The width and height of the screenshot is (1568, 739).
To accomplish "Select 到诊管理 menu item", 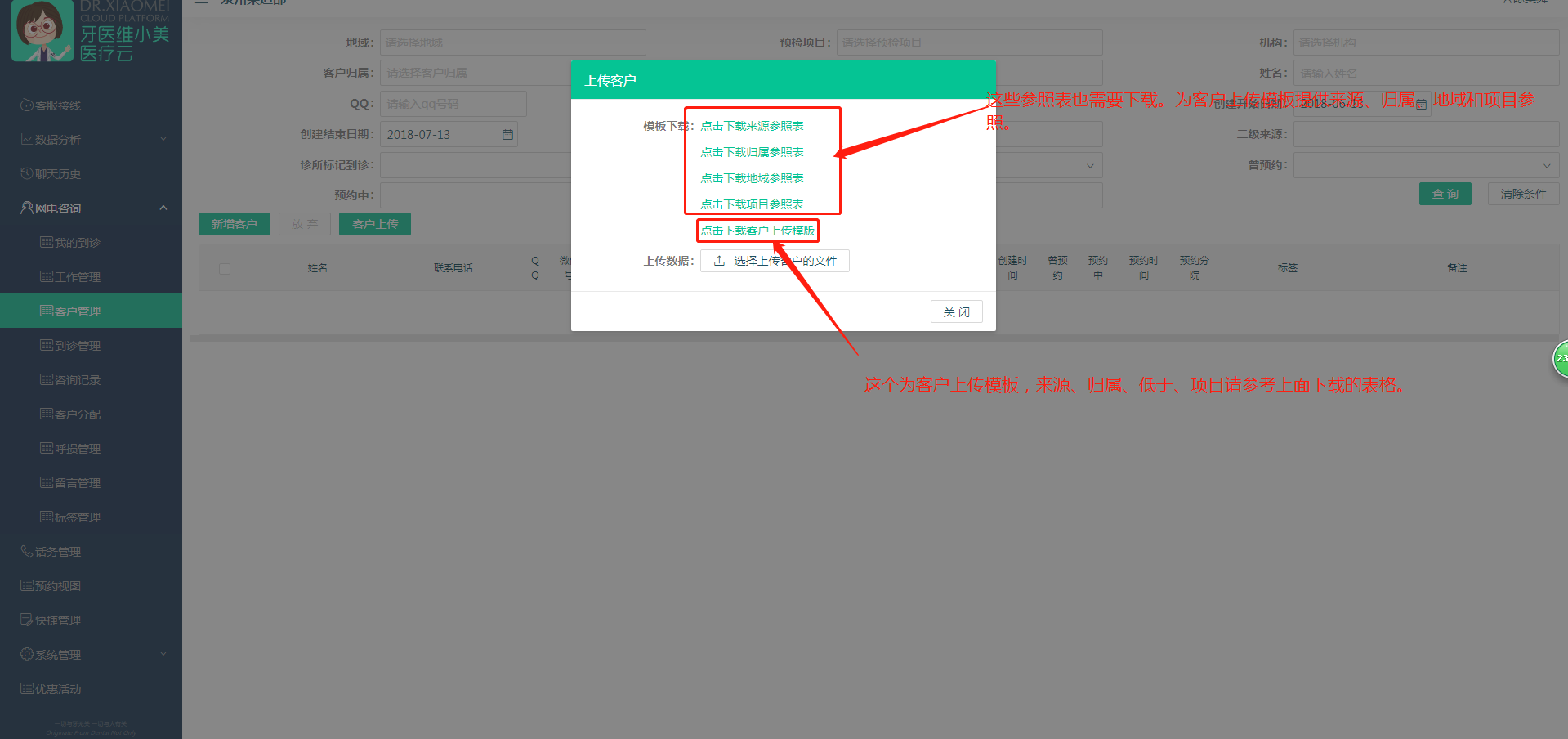I will 77,346.
